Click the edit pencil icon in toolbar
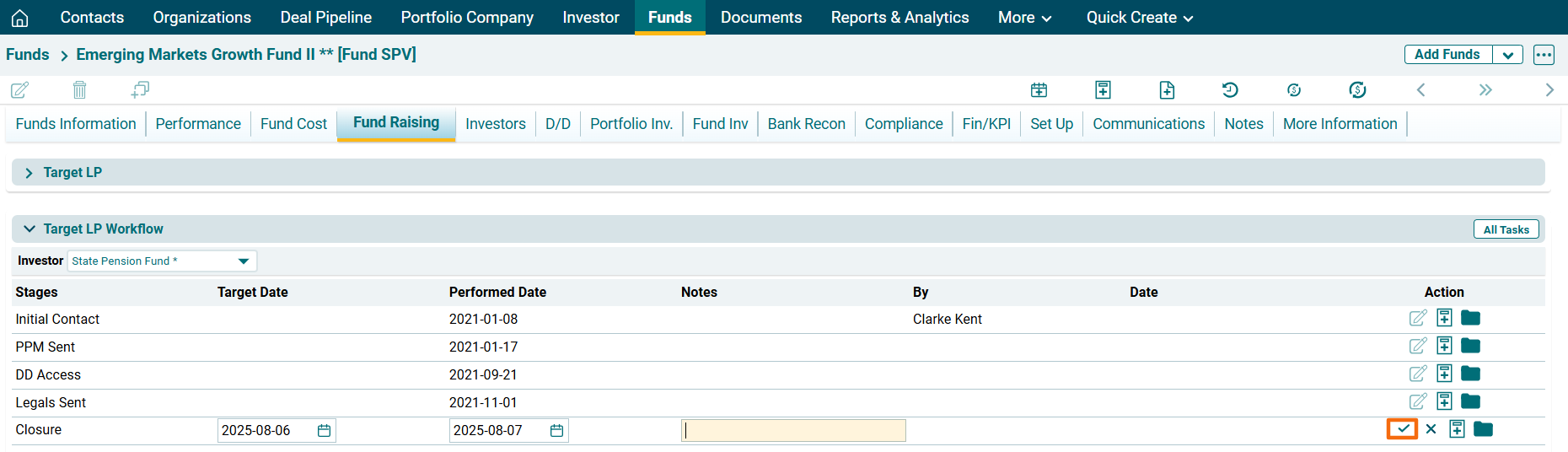The image size is (1568, 452). point(19,89)
